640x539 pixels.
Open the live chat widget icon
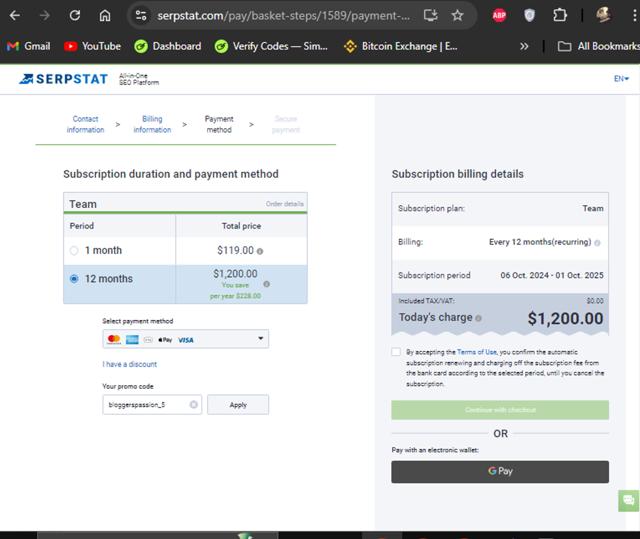[x=629, y=500]
